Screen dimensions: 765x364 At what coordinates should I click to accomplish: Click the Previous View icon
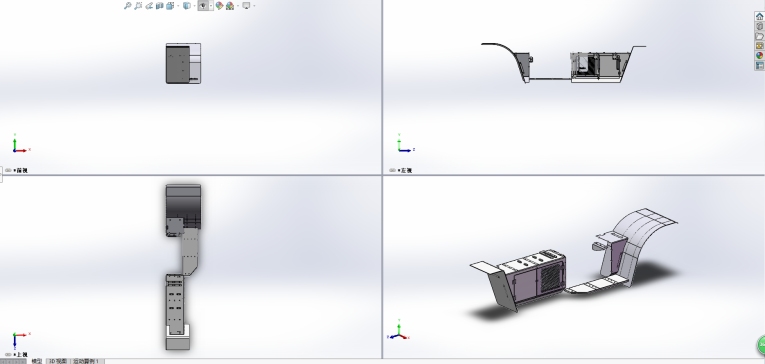coord(149,6)
